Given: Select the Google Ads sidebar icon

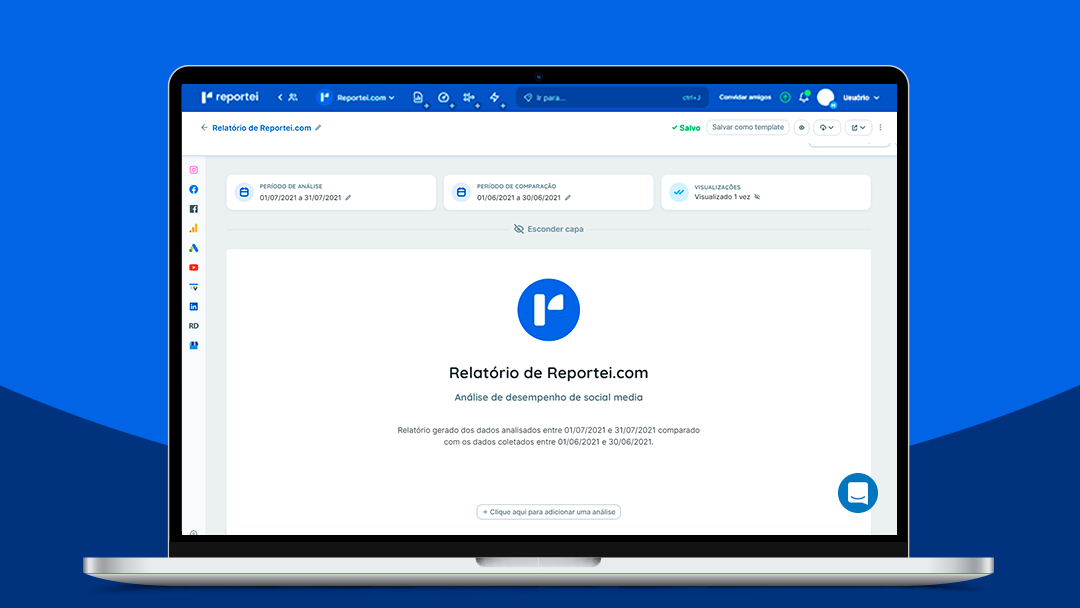Looking at the screenshot, I should click(194, 248).
